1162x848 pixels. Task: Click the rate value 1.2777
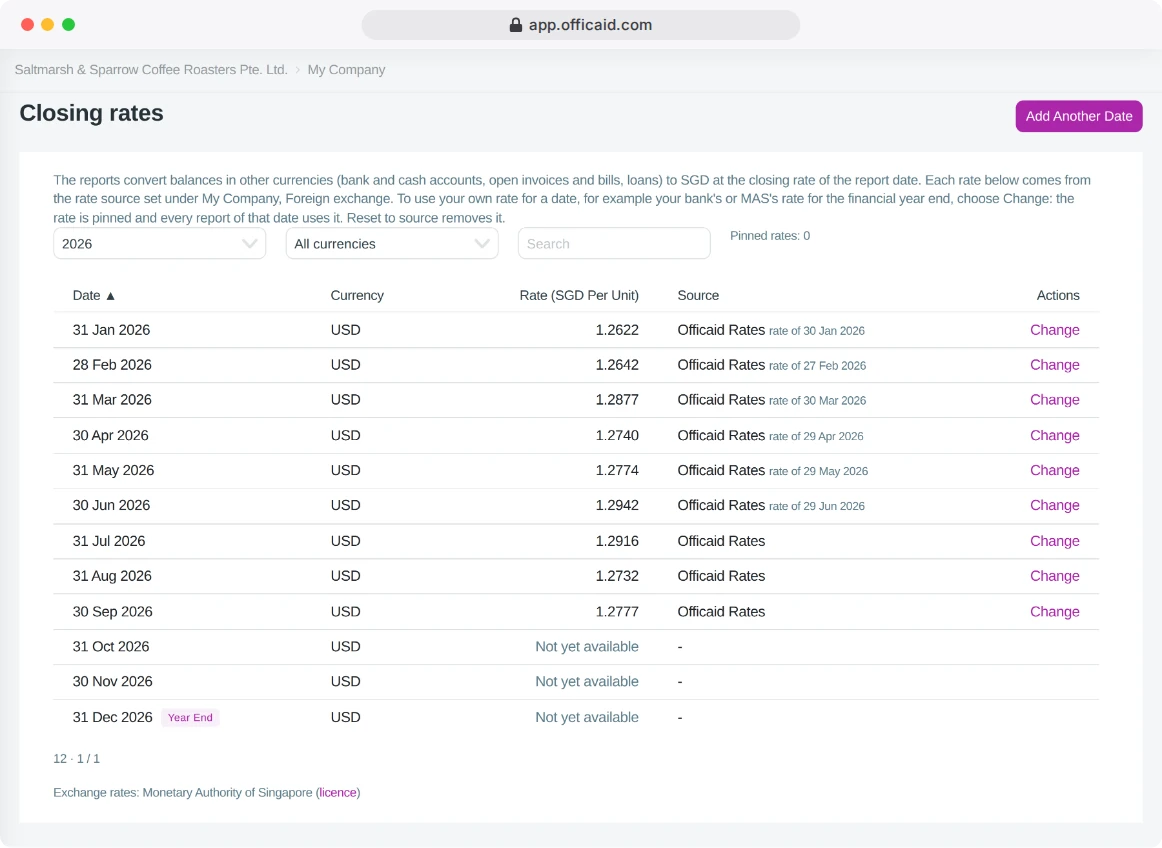pos(617,612)
